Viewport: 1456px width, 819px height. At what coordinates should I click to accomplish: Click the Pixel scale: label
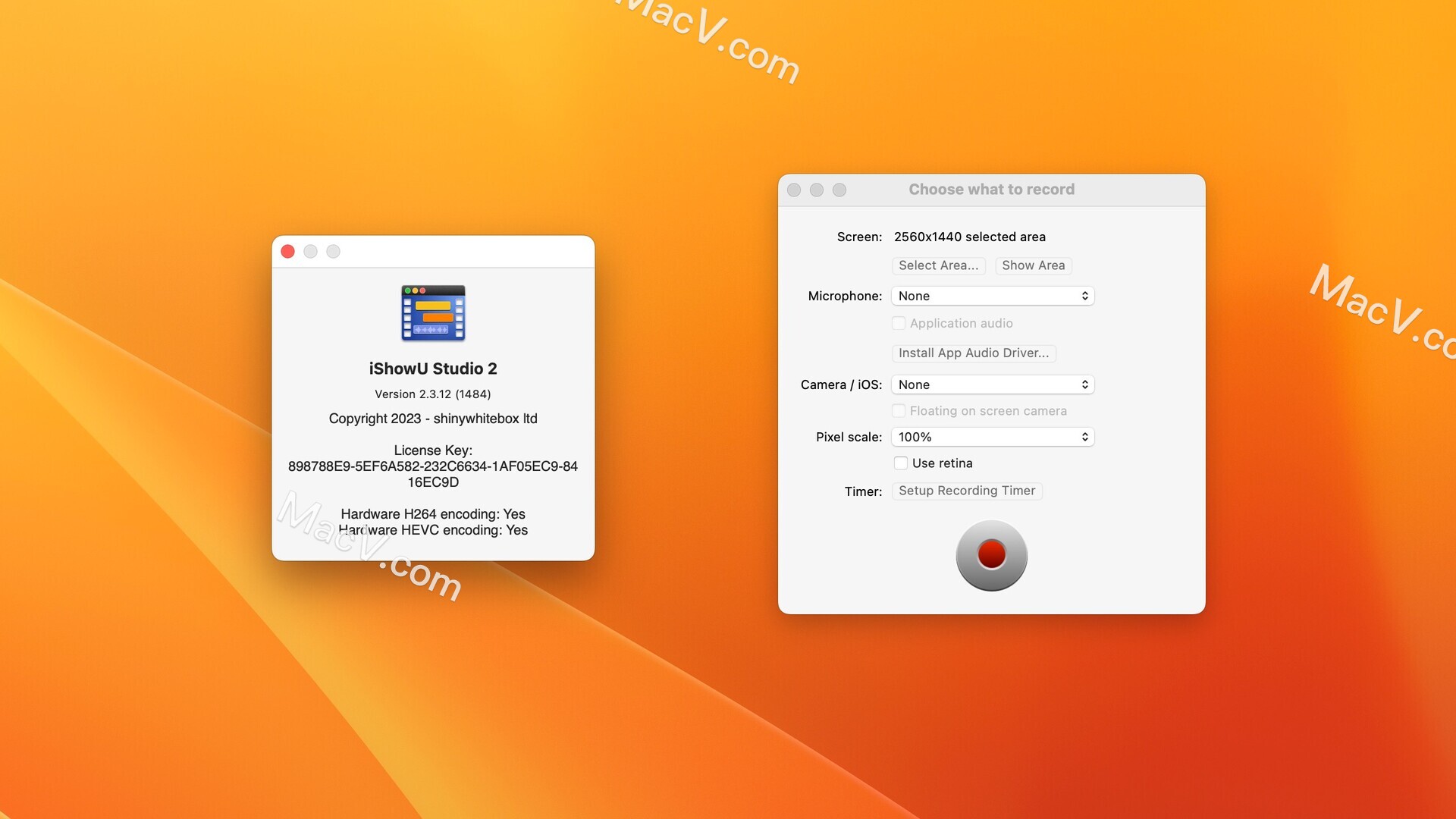coord(849,437)
